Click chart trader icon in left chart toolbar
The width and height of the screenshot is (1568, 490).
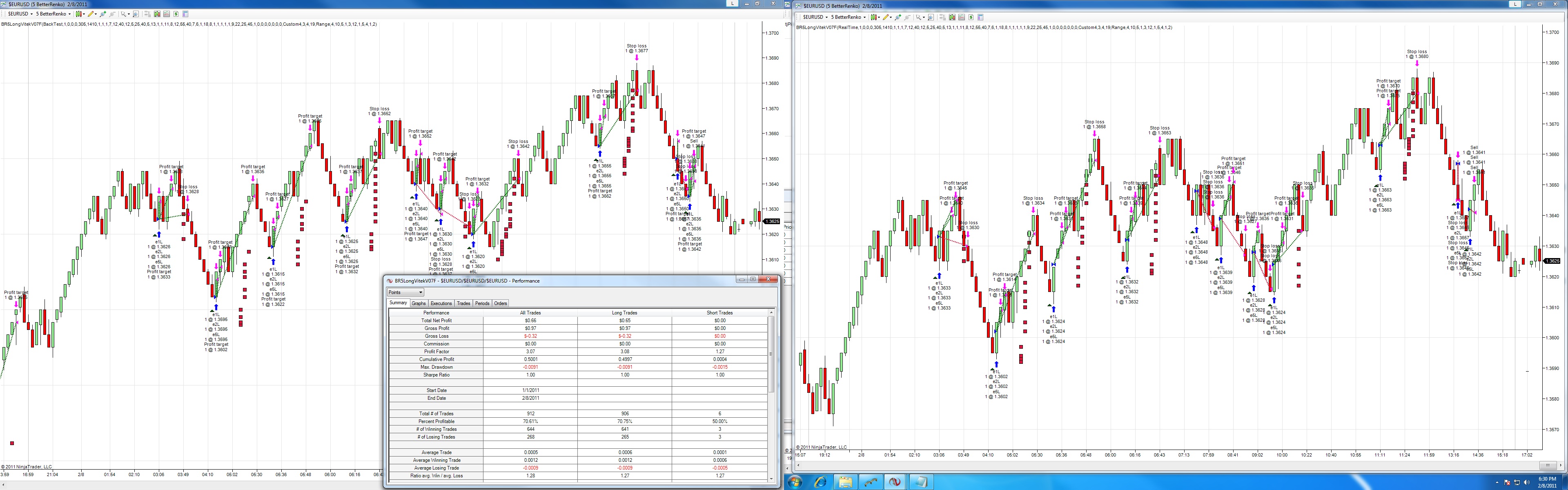point(147,14)
